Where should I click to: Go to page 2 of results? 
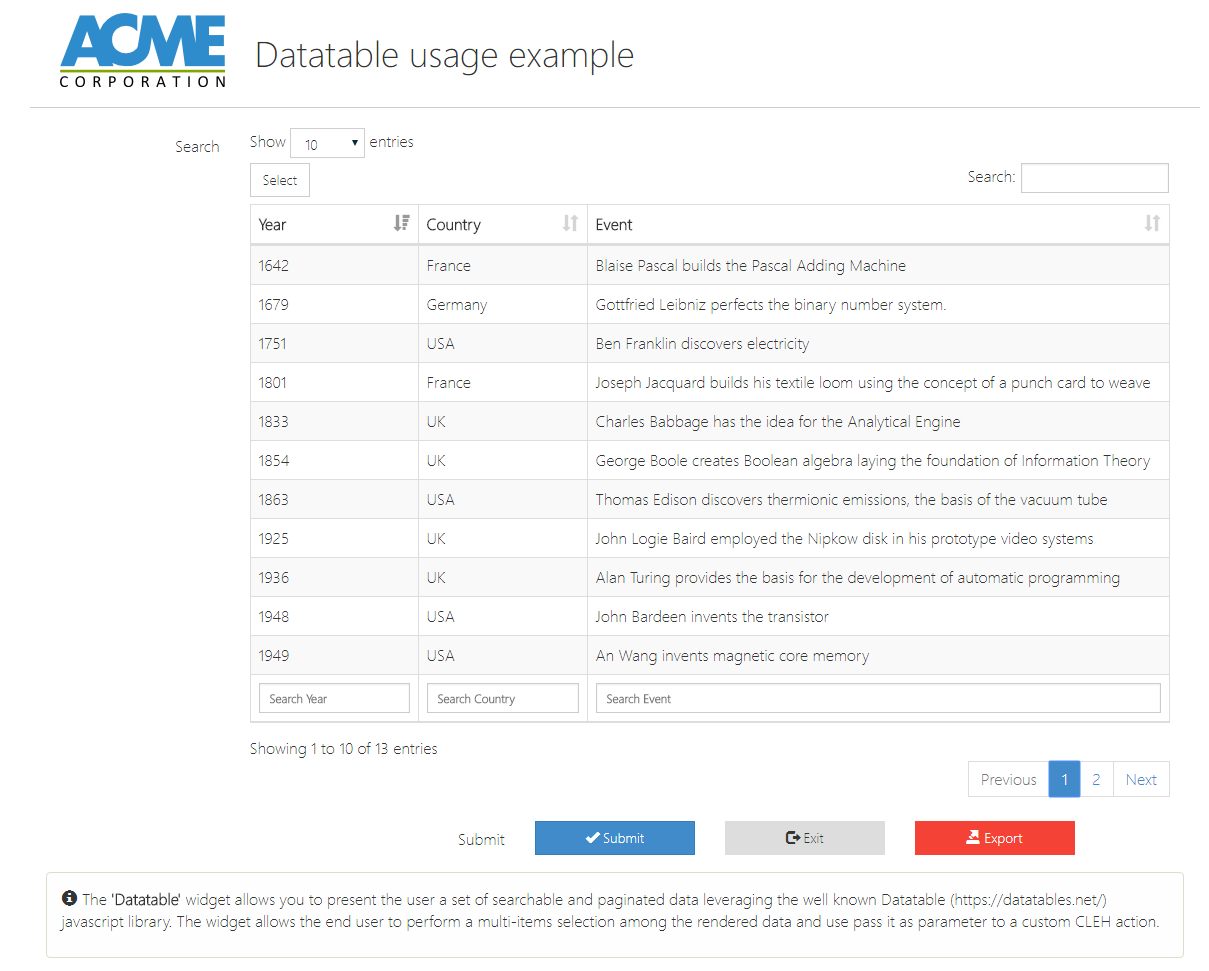coord(1096,780)
